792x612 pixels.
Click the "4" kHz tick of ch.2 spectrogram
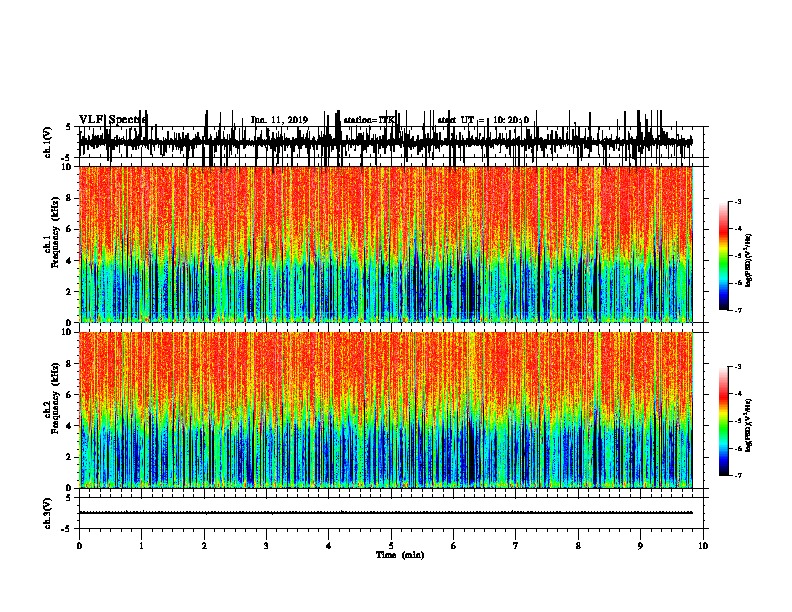point(70,426)
